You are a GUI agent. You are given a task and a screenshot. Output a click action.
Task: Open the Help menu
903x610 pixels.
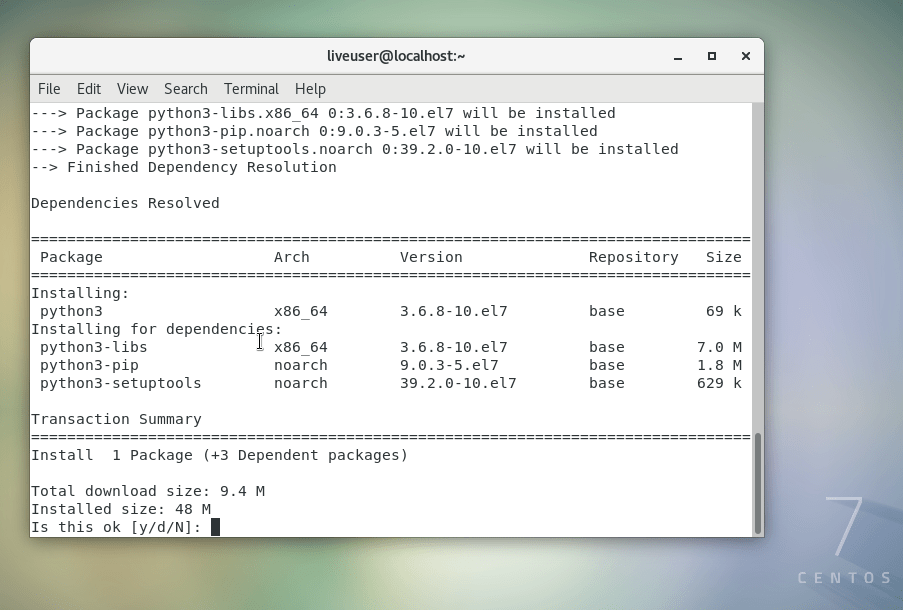[310, 89]
